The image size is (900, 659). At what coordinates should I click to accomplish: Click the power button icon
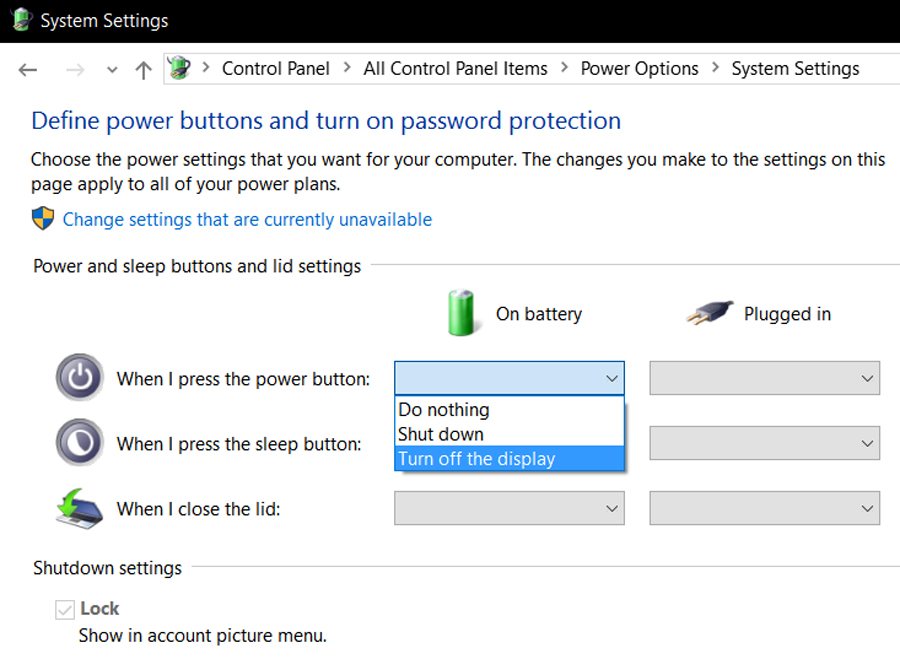tap(80, 378)
